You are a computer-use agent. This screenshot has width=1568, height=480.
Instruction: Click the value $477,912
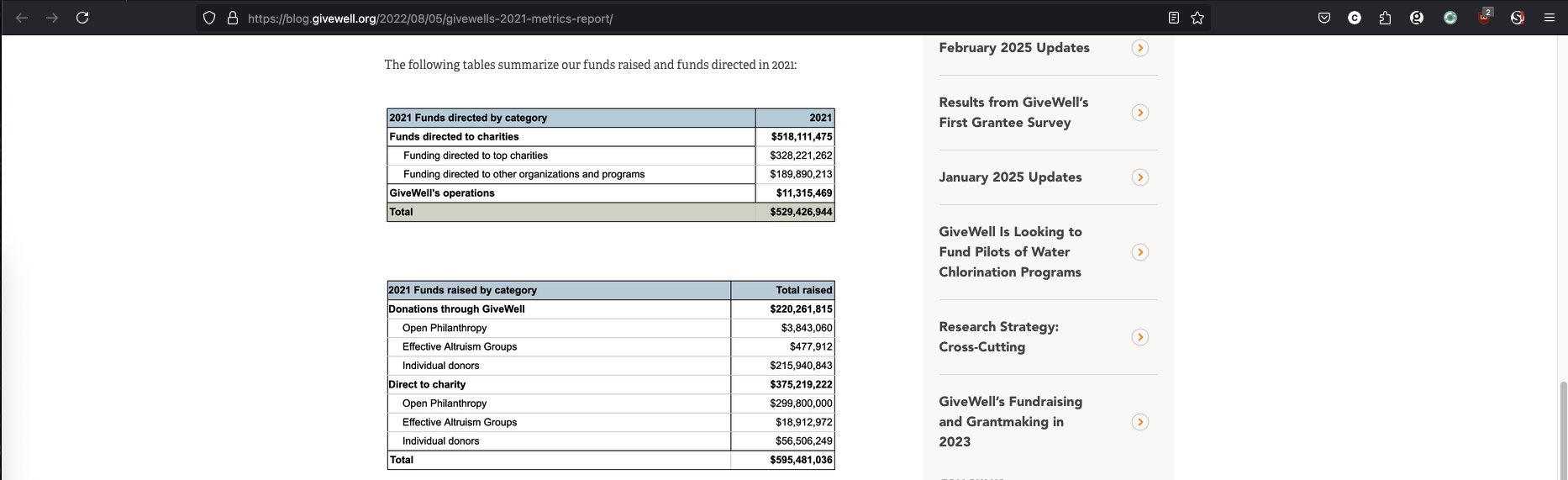pyautogui.click(x=811, y=346)
